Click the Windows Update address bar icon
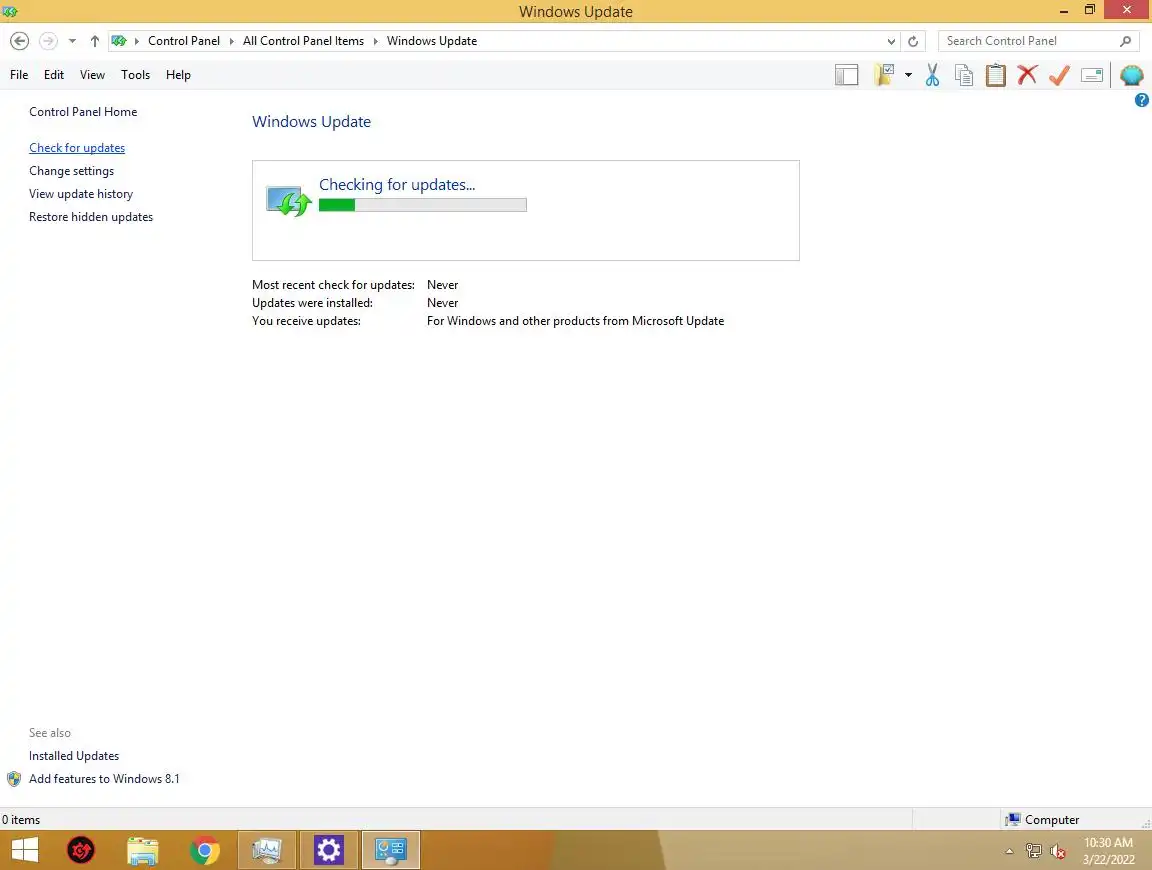Image resolution: width=1152 pixels, height=870 pixels. pyautogui.click(x=119, y=41)
